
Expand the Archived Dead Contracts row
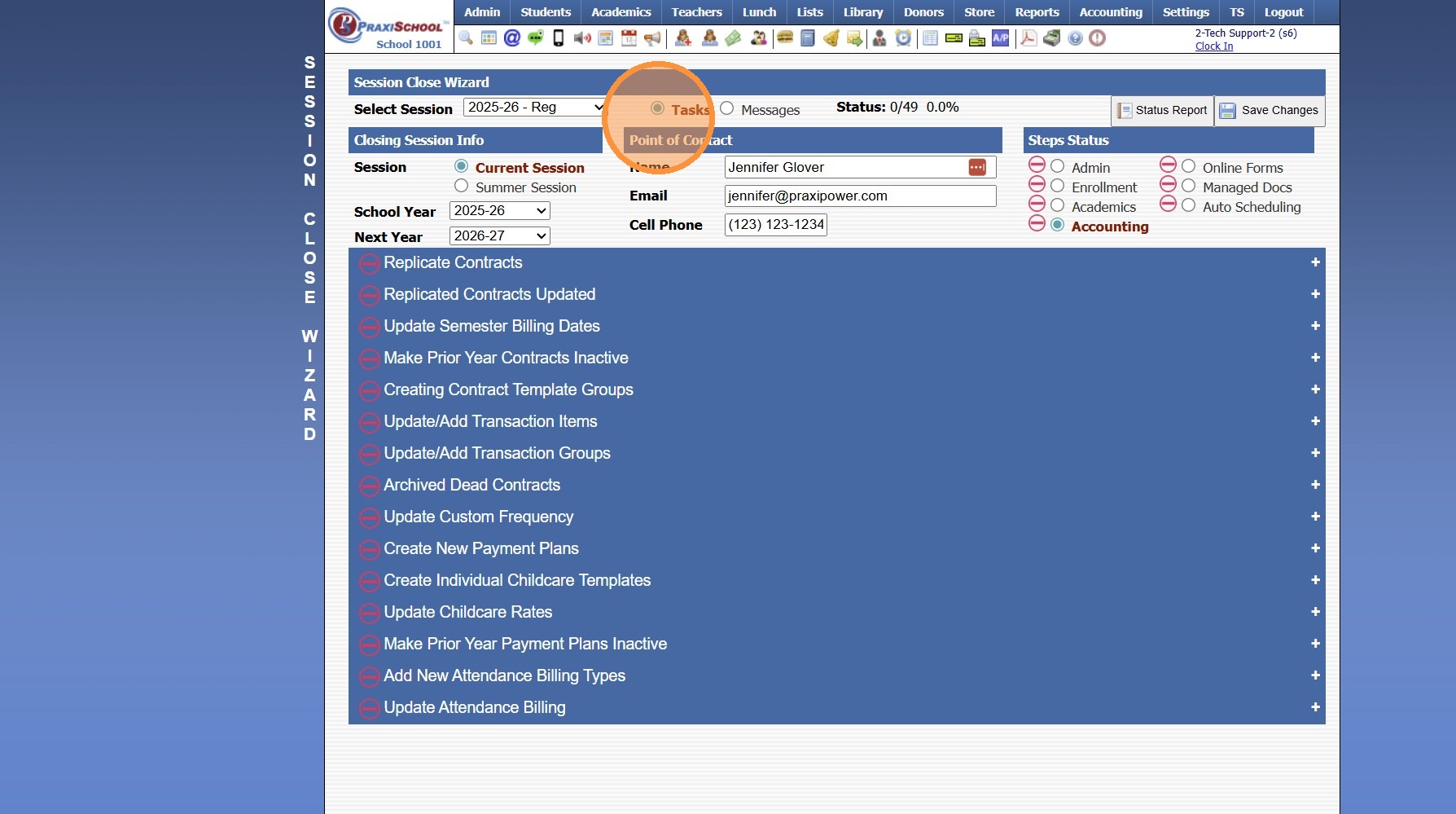(1315, 485)
